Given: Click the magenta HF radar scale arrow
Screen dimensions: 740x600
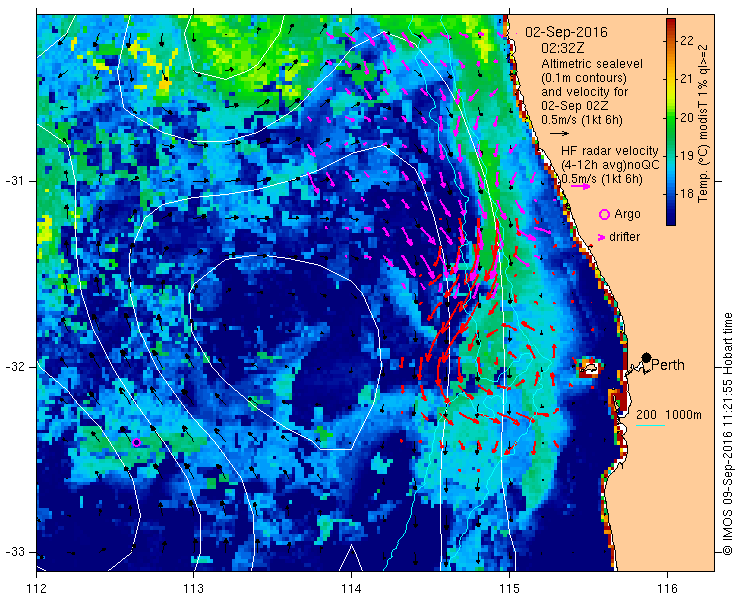Looking at the screenshot, I should (x=580, y=186).
